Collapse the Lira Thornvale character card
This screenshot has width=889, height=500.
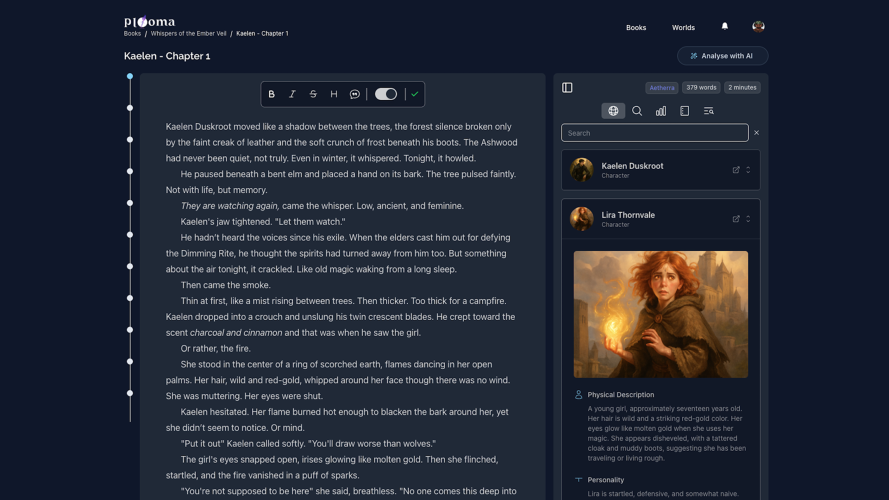(748, 219)
